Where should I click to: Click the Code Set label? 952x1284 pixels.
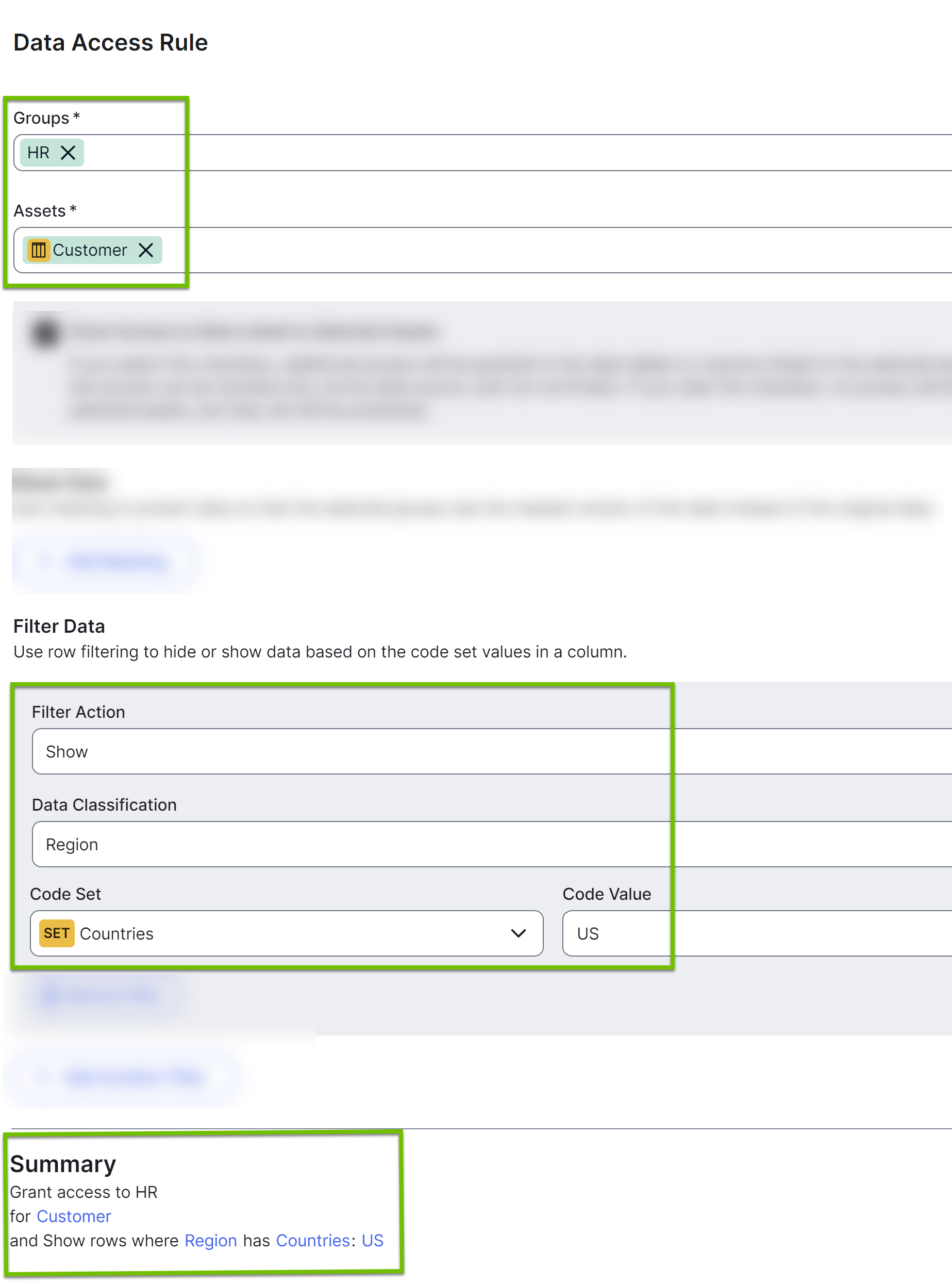65,894
